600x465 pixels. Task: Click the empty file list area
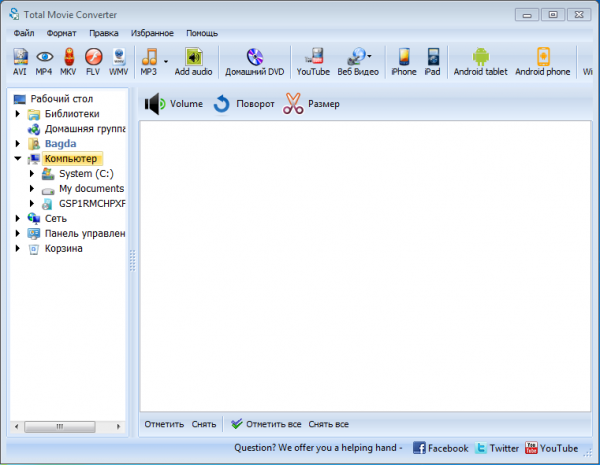coord(365,266)
